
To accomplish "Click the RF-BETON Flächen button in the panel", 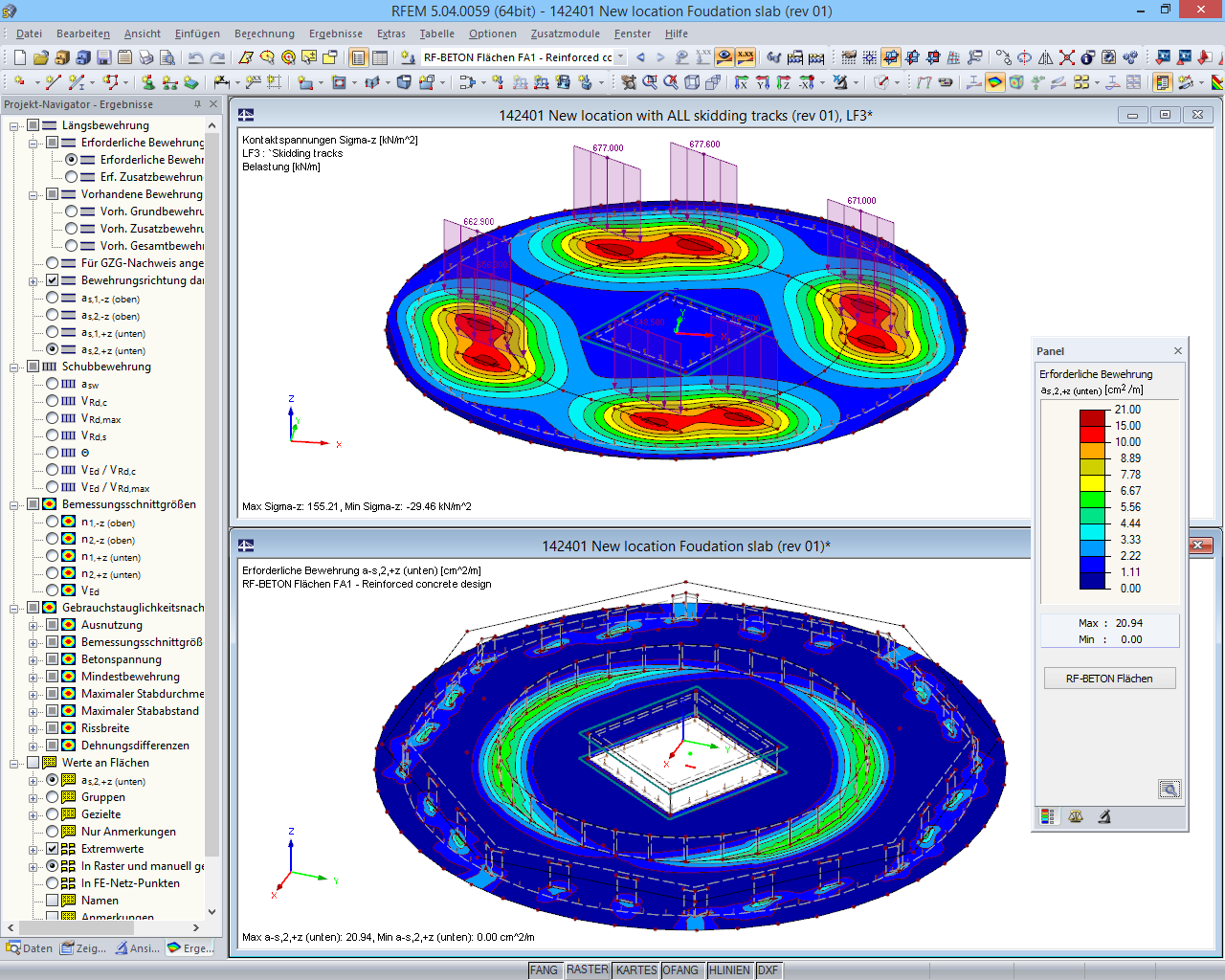I will 1109,678.
